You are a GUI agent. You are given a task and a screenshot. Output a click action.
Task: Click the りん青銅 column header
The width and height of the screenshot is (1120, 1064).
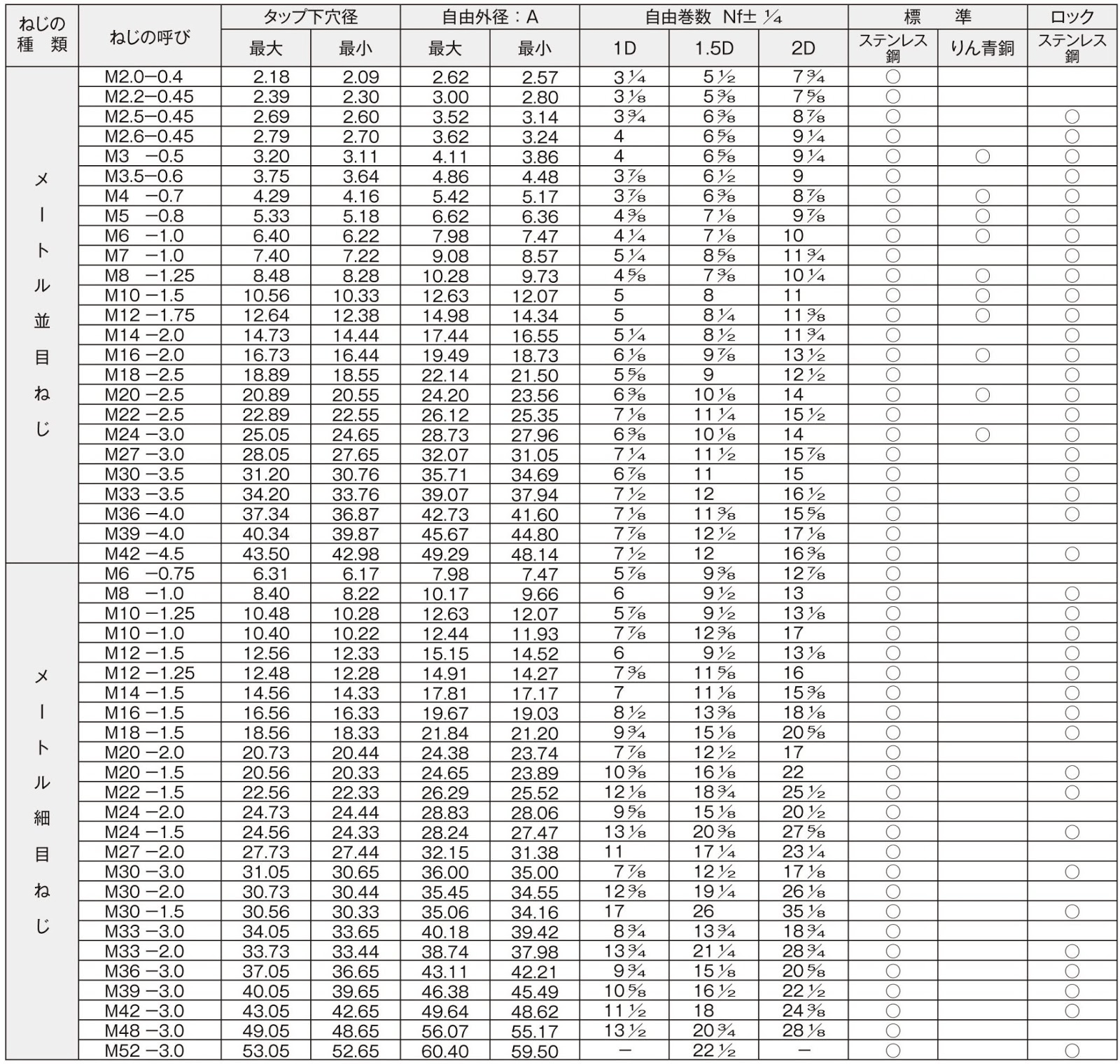[982, 48]
